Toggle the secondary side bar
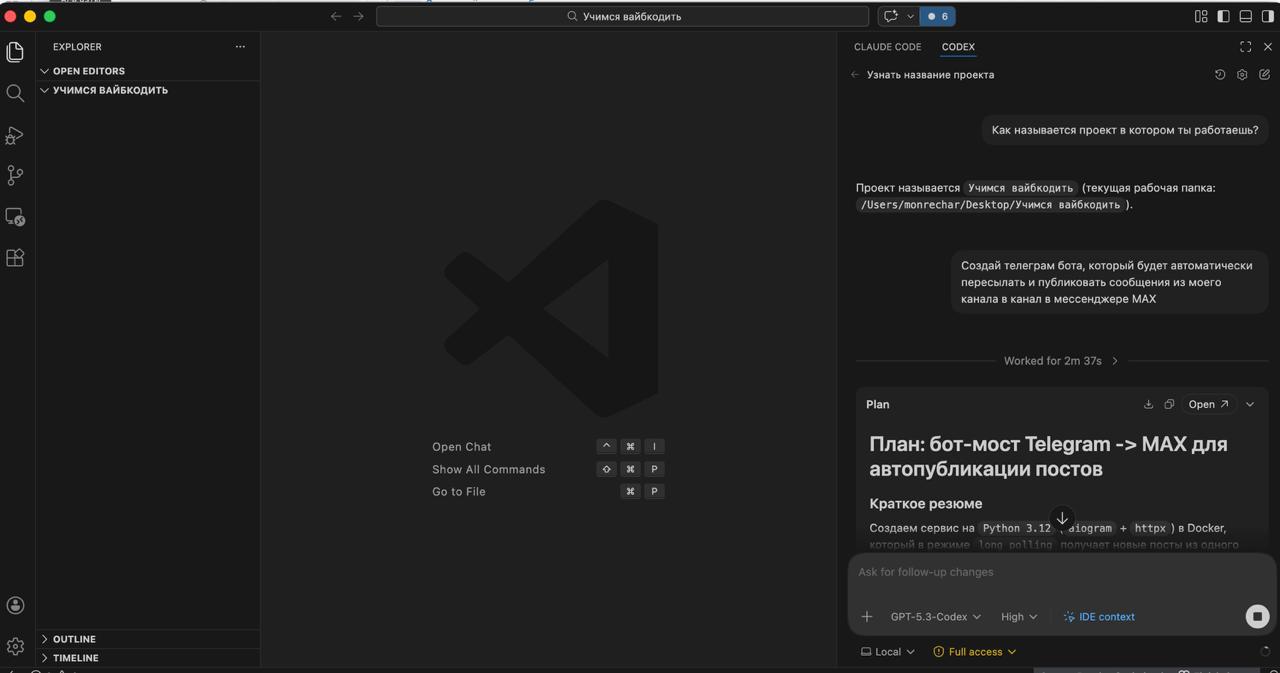Image resolution: width=1280 pixels, height=673 pixels. [1268, 16]
